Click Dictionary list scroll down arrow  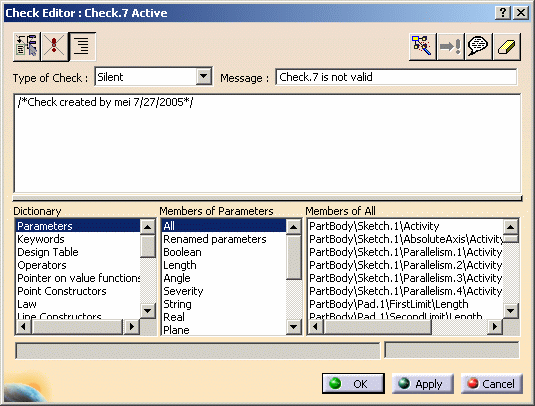(x=148, y=310)
